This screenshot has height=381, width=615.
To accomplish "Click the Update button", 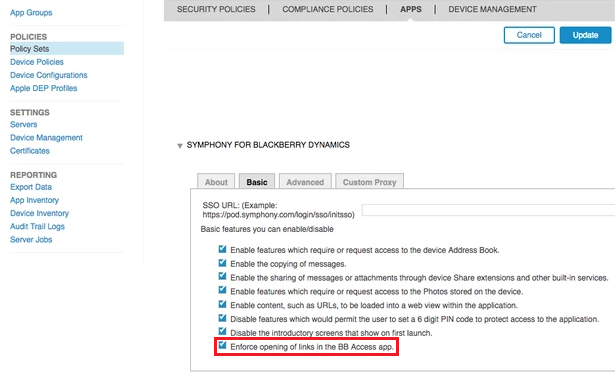I will click(x=585, y=35).
